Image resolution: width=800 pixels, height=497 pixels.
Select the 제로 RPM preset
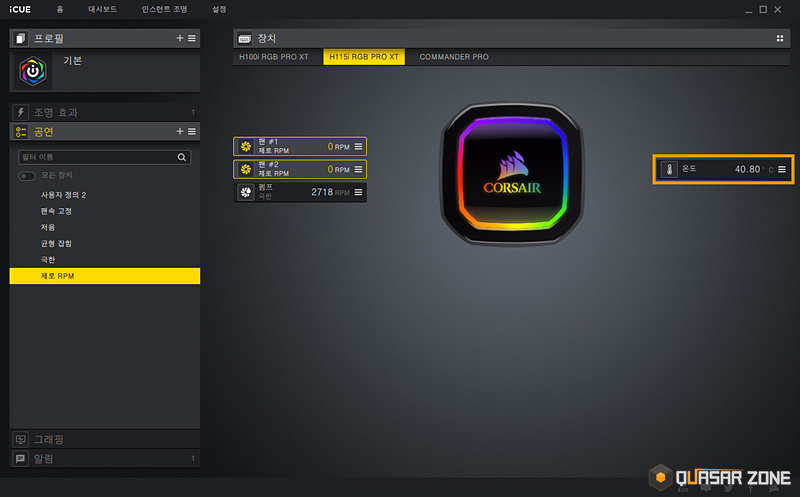click(x=105, y=276)
